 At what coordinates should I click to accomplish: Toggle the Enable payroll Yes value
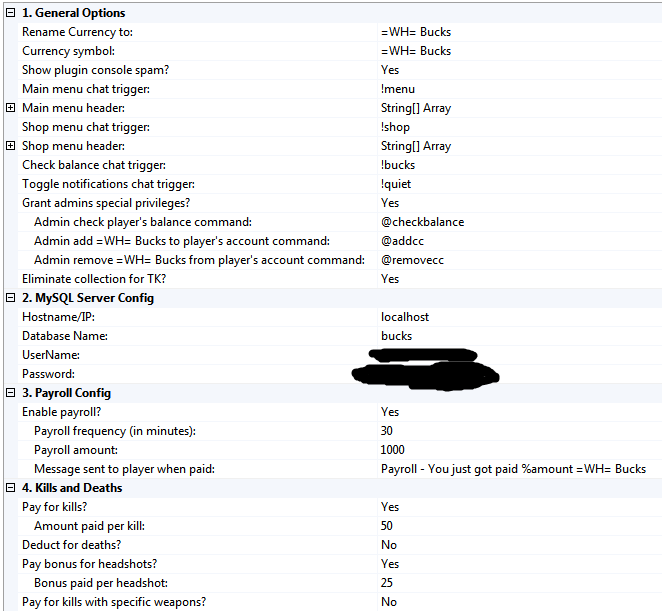click(390, 412)
